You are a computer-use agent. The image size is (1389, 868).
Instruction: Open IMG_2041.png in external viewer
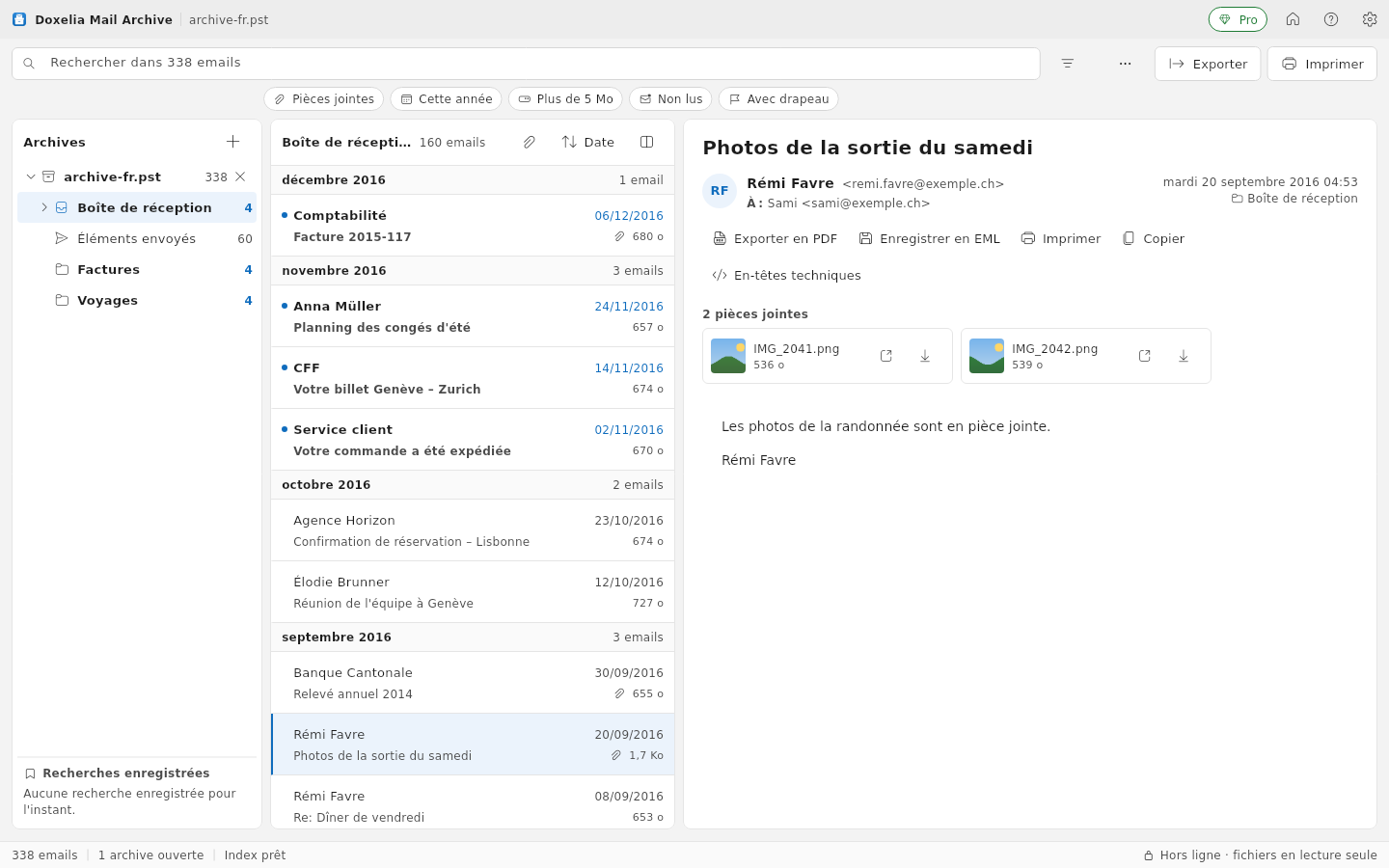point(886,356)
